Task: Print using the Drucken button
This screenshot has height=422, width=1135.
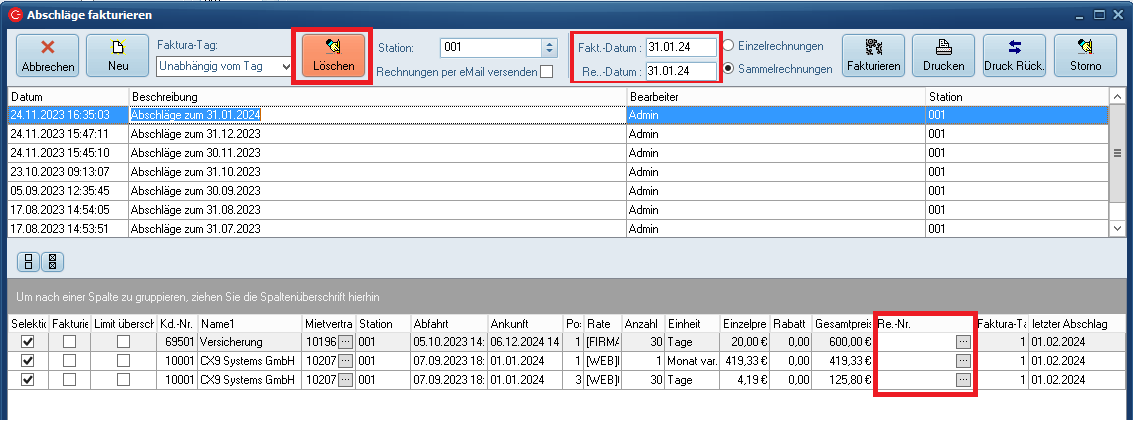Action: coord(943,56)
